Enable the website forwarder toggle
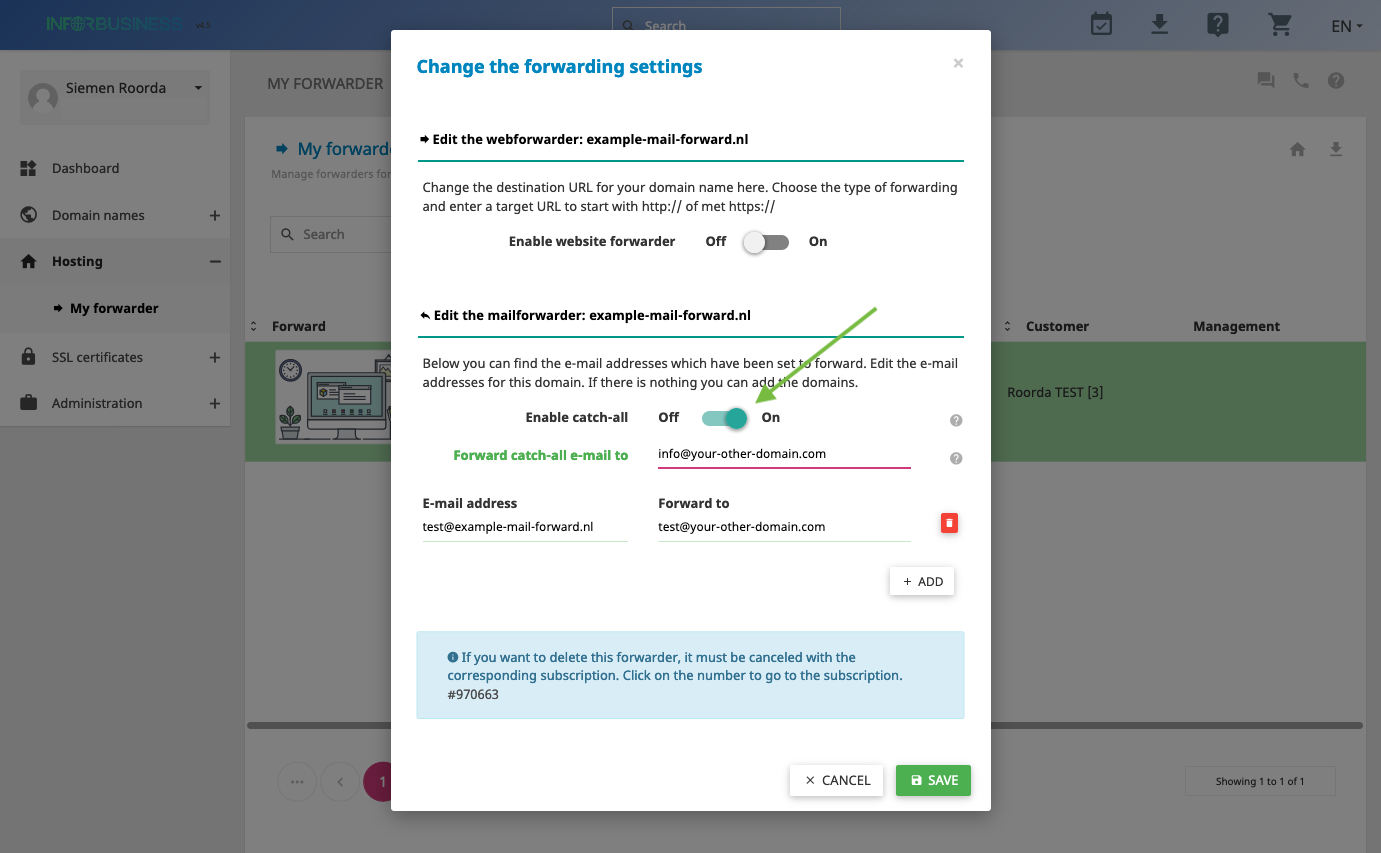The width and height of the screenshot is (1381, 853). coord(766,242)
